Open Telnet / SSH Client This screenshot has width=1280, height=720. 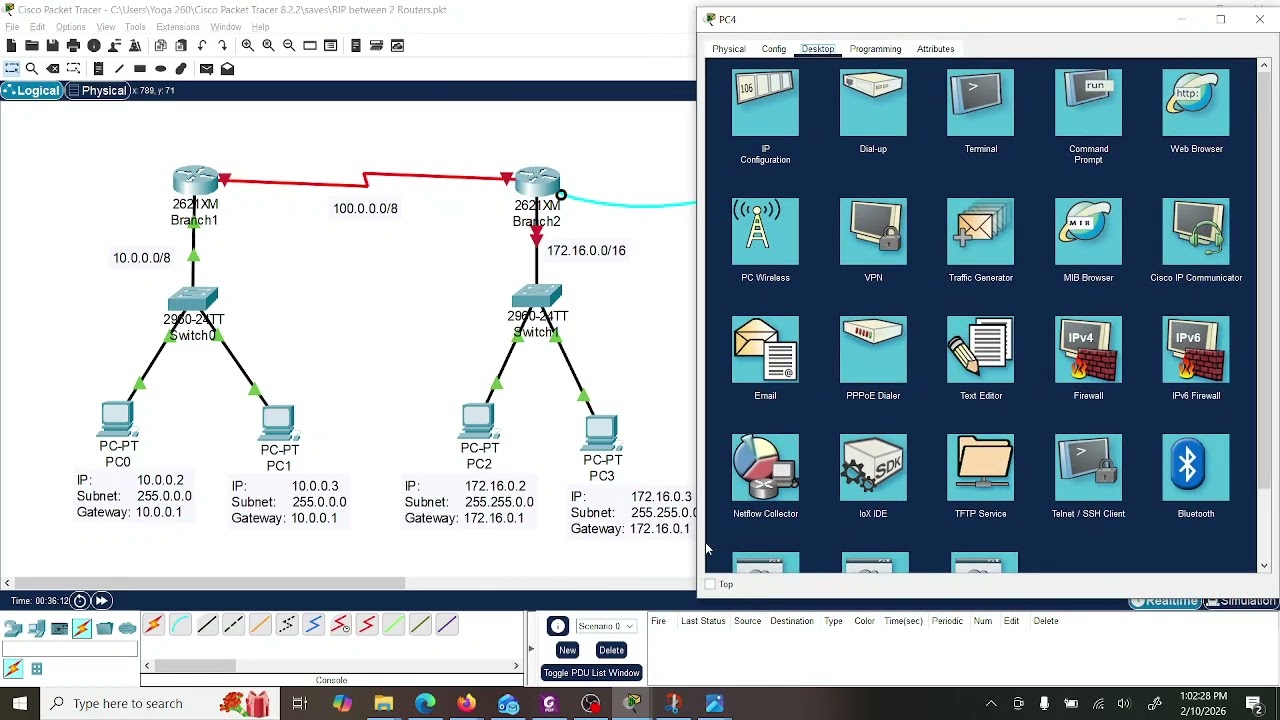coord(1088,467)
